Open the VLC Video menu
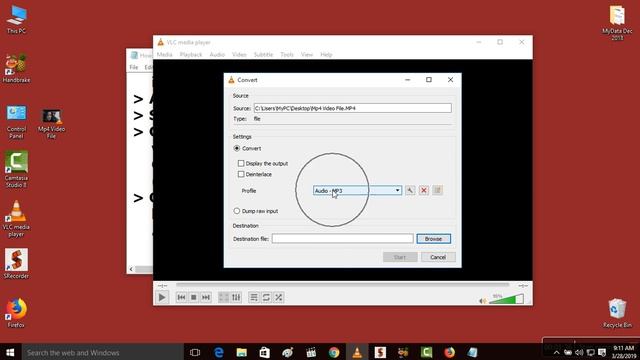 pyautogui.click(x=239, y=54)
